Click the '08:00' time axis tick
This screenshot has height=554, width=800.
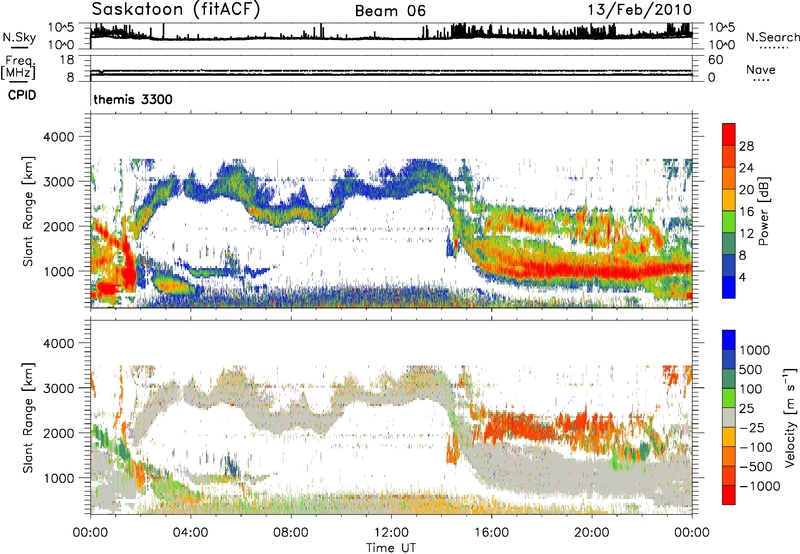point(291,533)
